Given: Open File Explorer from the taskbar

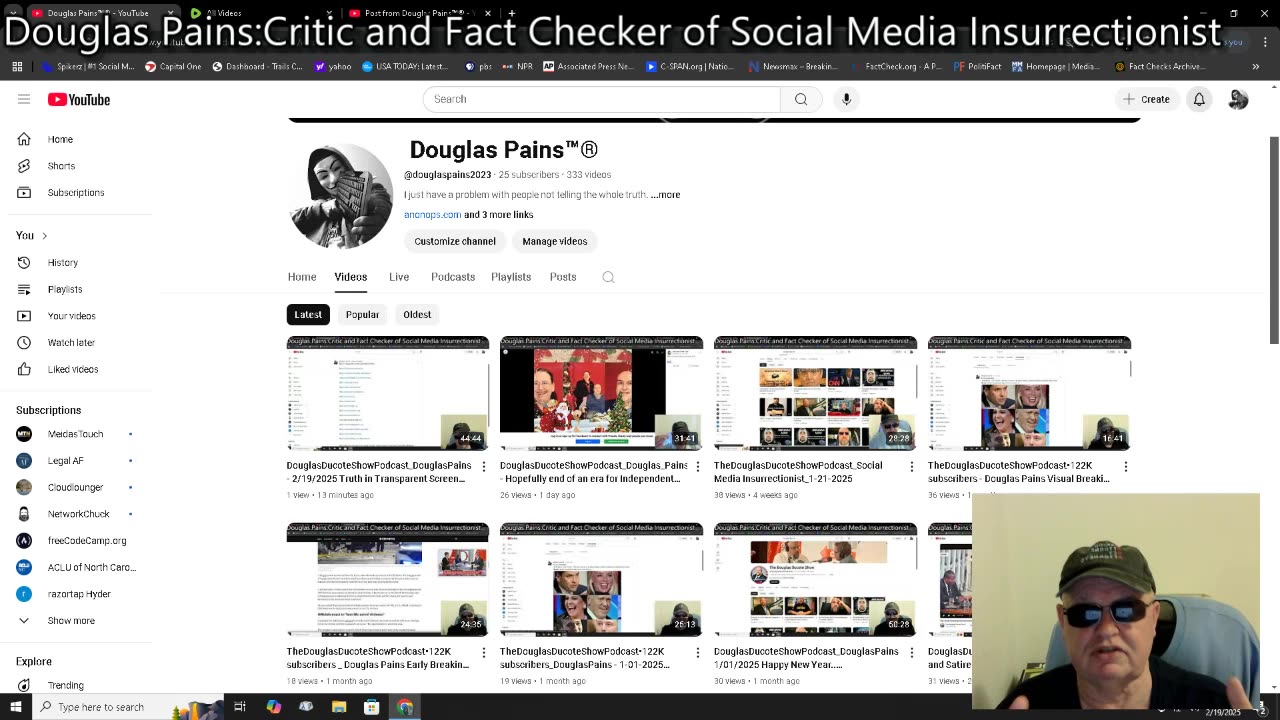Looking at the screenshot, I should 339,707.
